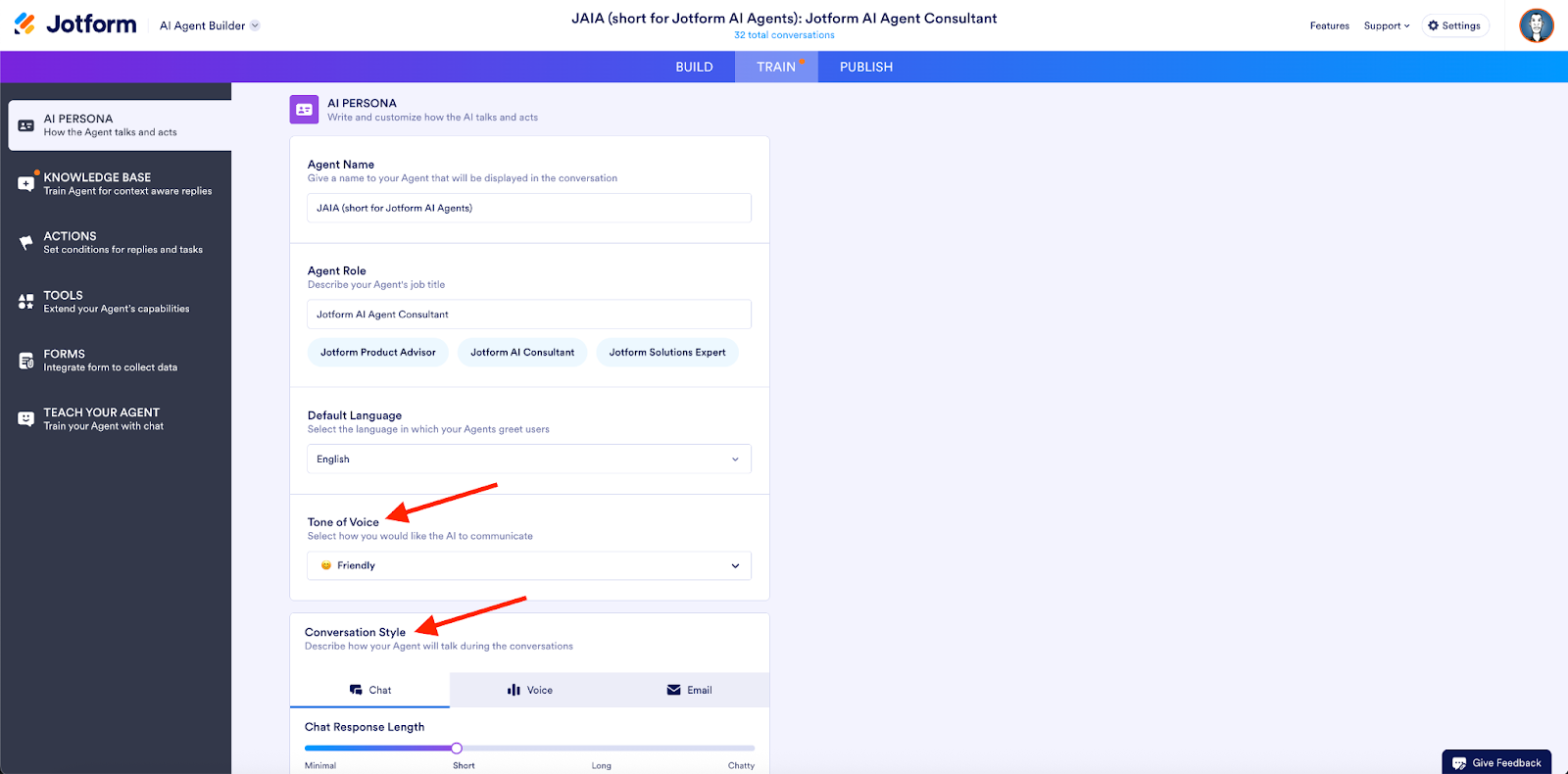Click the Chat Response Length slider handle
Viewport: 1568px width, 774px height.
457,749
